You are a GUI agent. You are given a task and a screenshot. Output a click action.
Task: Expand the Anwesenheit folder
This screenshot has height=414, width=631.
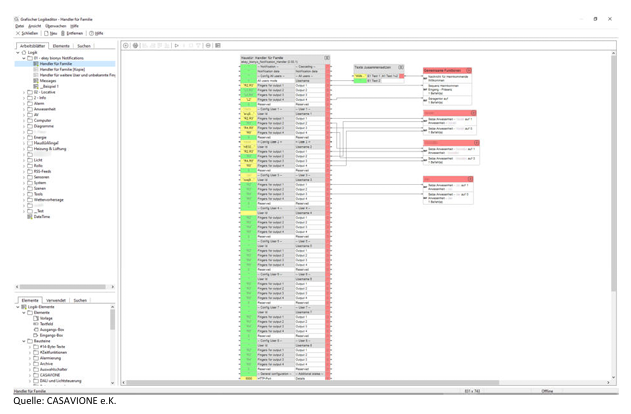[x=24, y=109]
